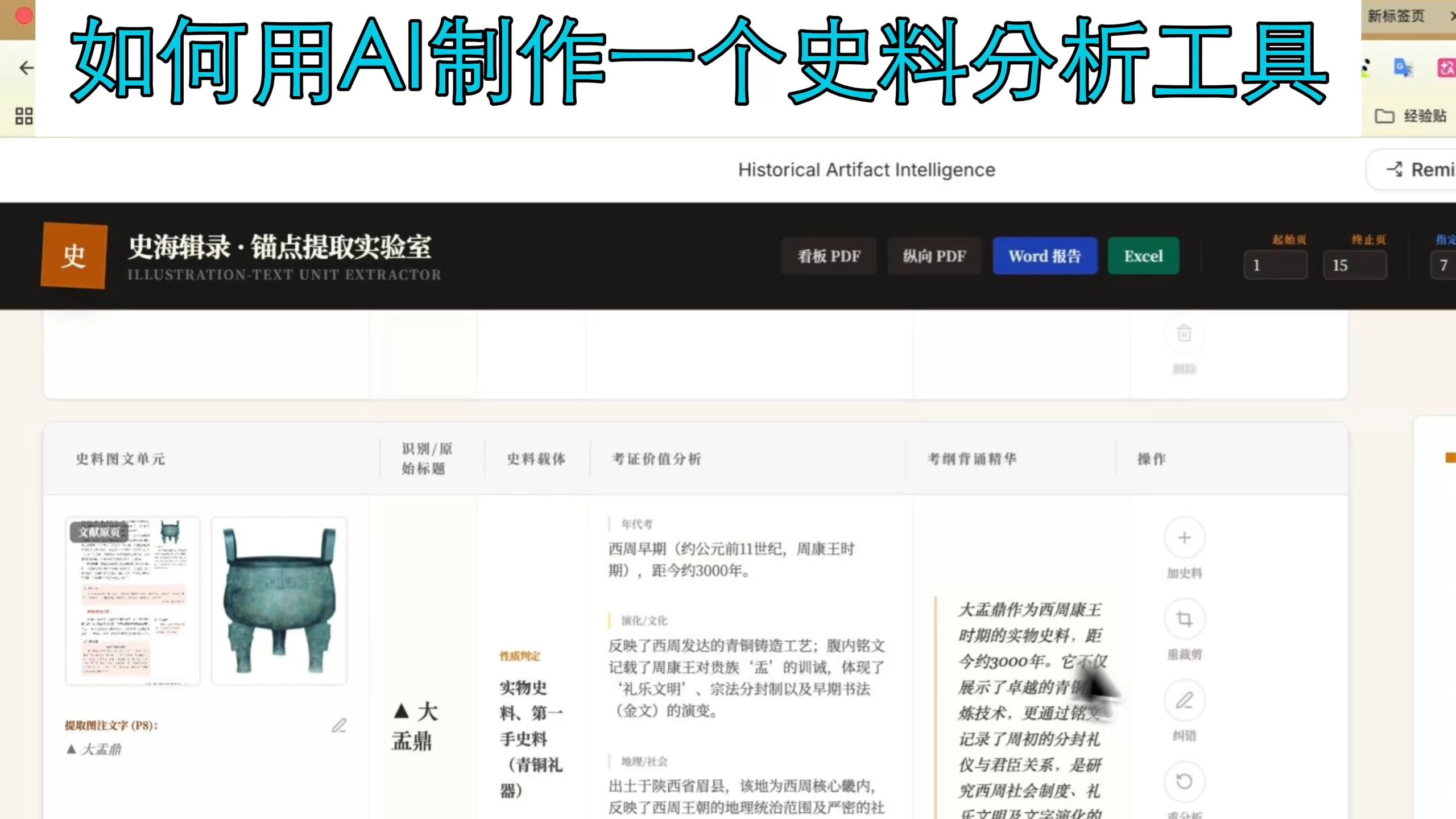Click the 删除 trash icon
1456x819 pixels.
1184,334
